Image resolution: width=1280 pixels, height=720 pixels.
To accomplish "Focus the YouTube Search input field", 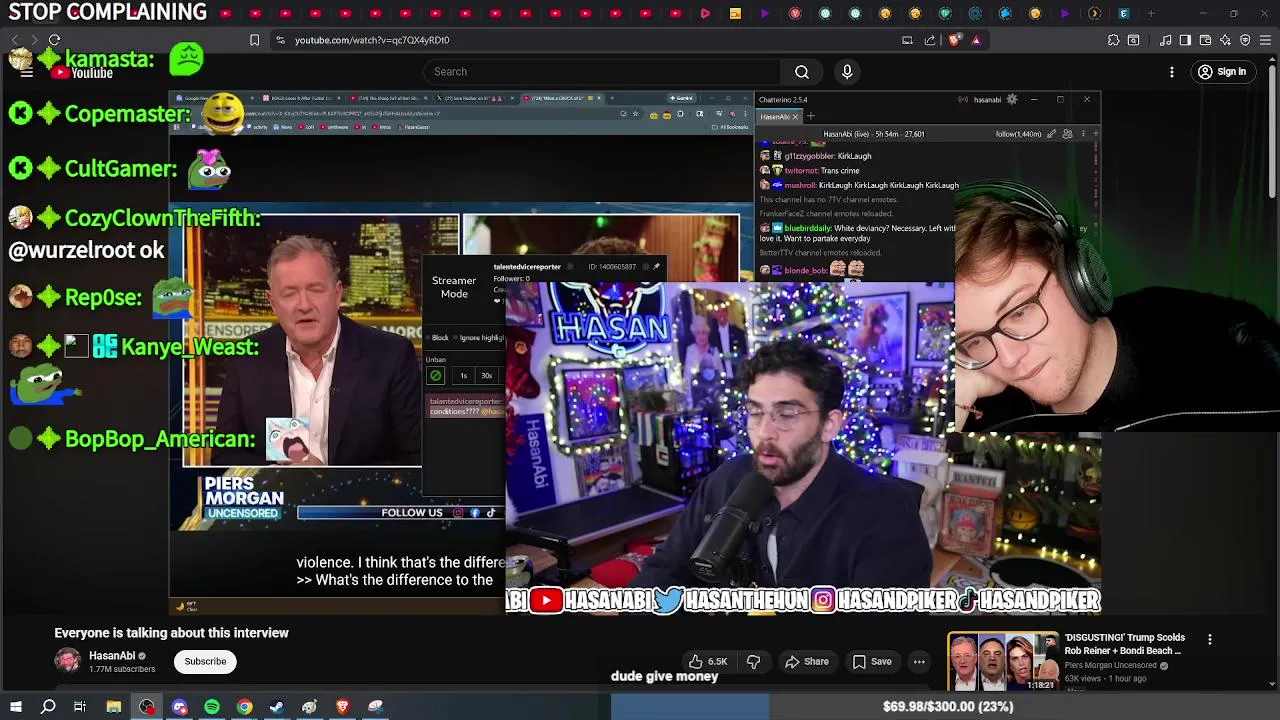I will [603, 72].
